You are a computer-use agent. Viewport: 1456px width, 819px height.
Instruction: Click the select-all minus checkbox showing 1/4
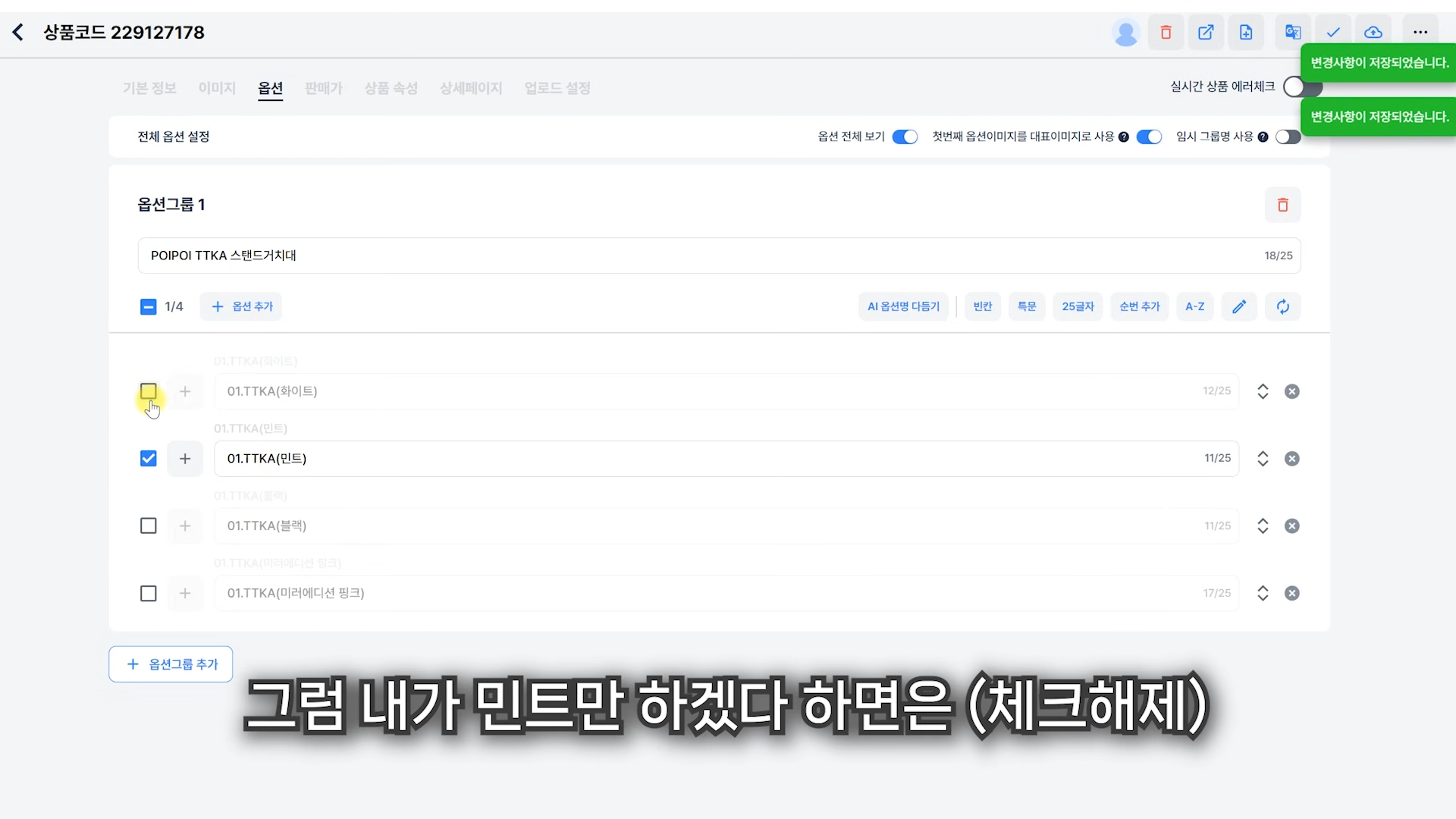[148, 306]
